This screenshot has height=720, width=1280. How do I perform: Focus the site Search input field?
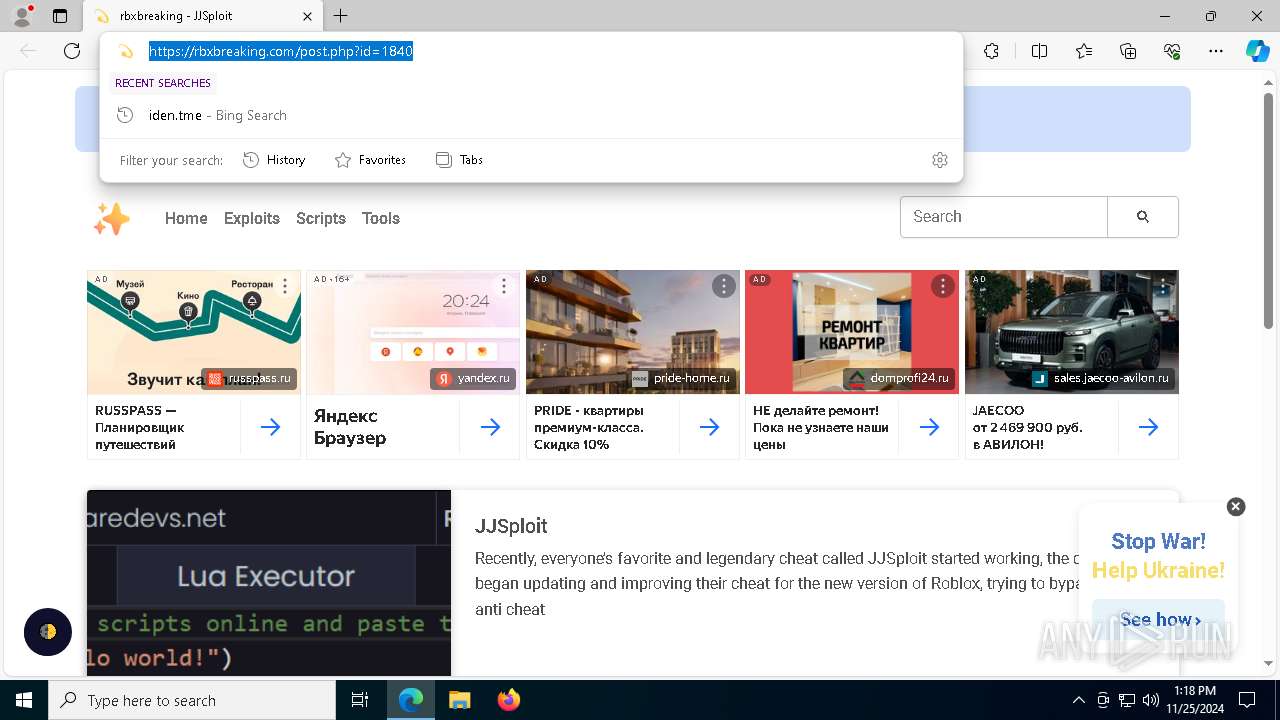coord(1004,217)
